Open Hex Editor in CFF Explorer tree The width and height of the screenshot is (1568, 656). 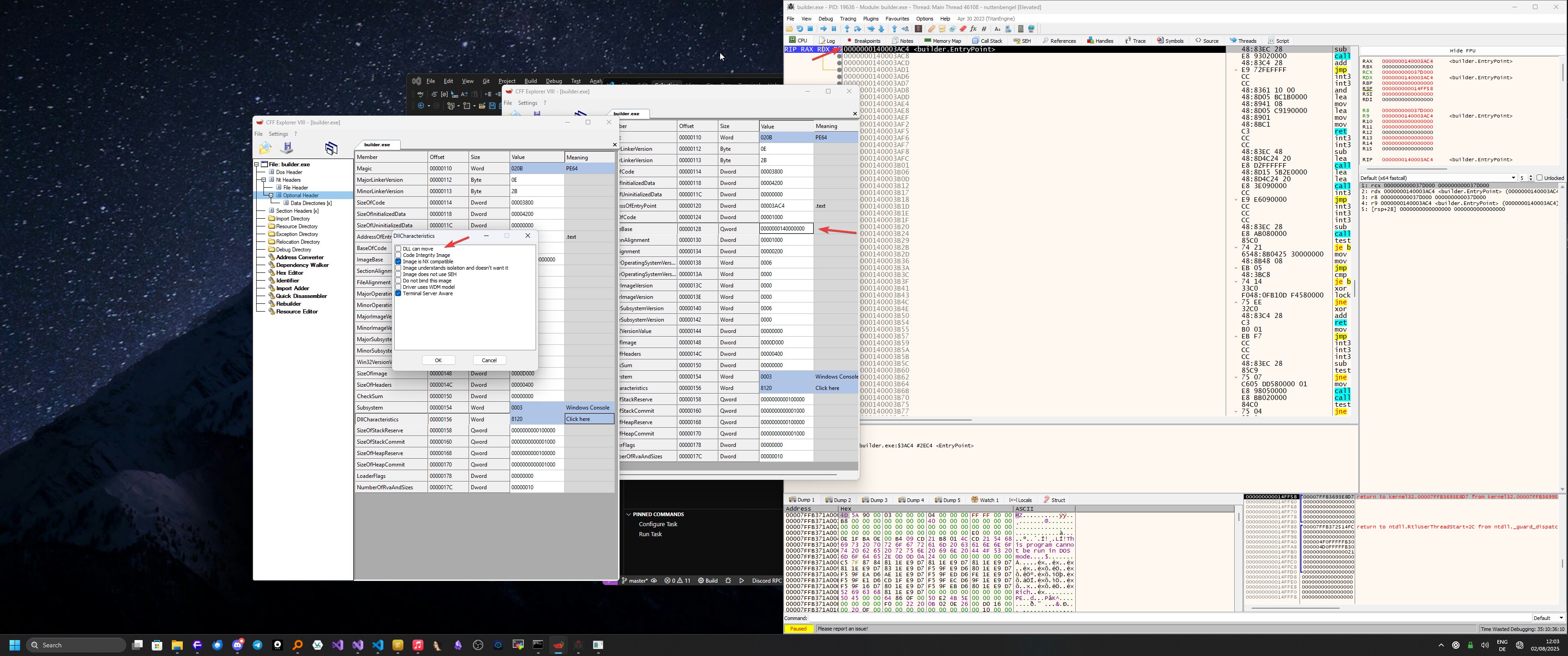[x=289, y=272]
